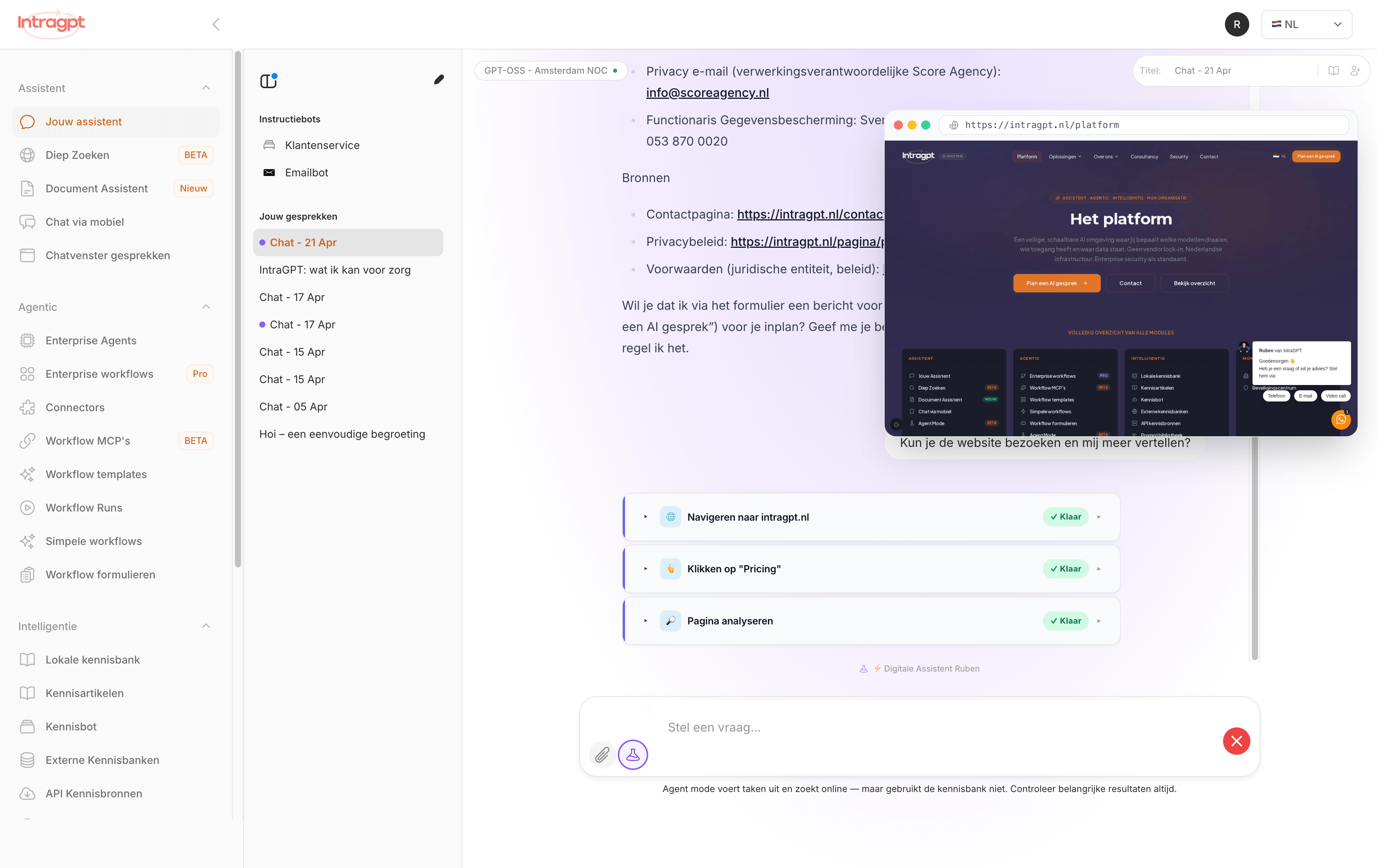Open Enterprise Agents chip icon
Viewport: 1377px width, 868px height.
(27, 341)
